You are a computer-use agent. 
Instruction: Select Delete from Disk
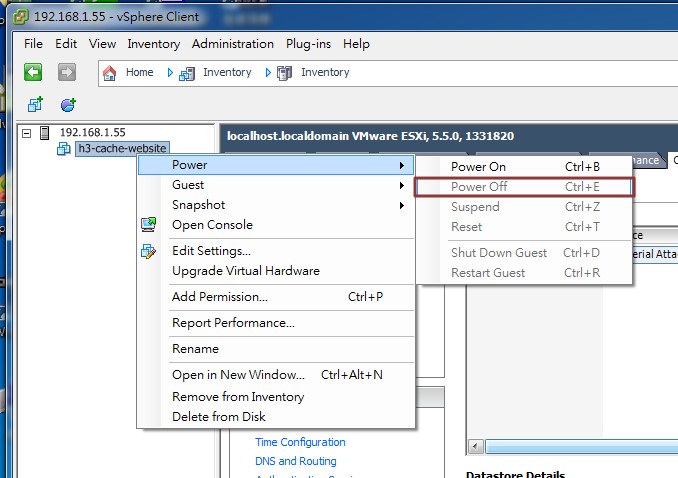pyautogui.click(x=276, y=416)
